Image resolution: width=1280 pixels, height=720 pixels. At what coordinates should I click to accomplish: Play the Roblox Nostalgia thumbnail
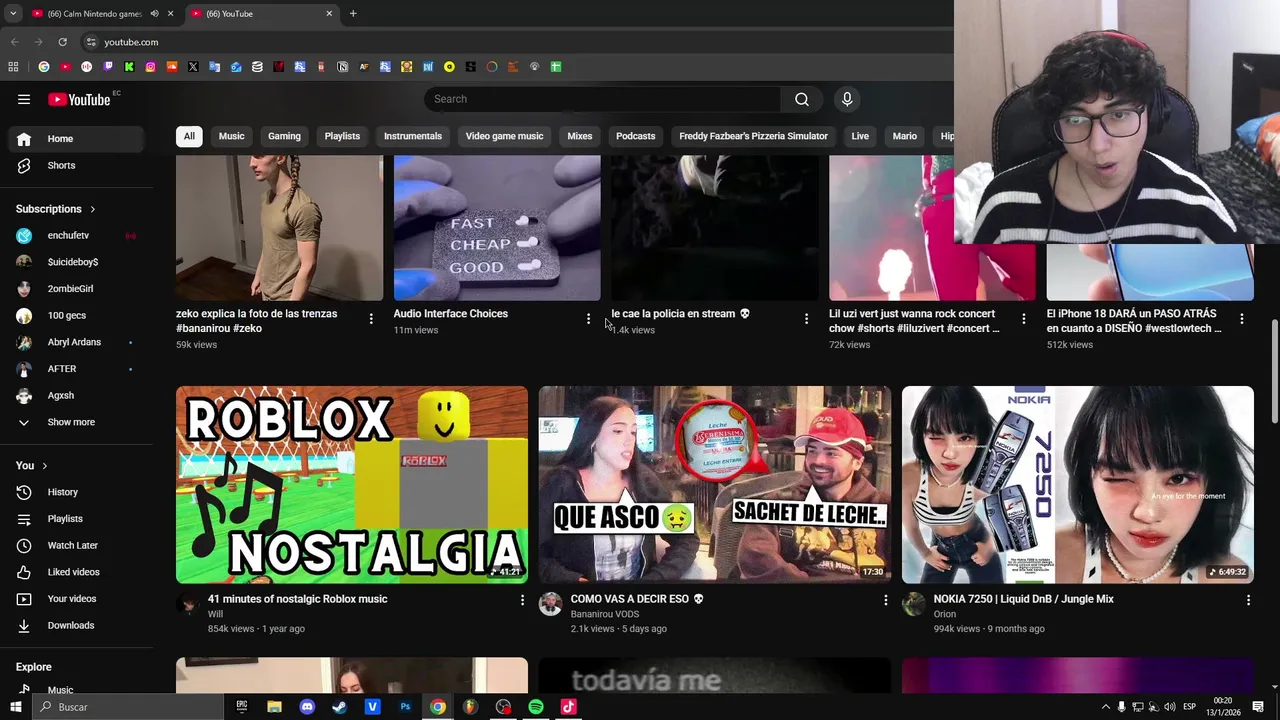[352, 485]
